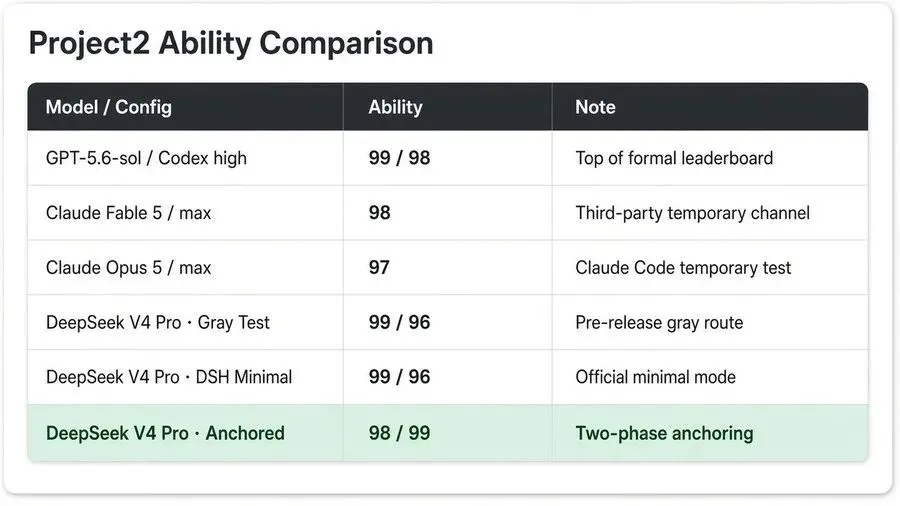
Task: Click the Ability column header
Action: (x=395, y=107)
